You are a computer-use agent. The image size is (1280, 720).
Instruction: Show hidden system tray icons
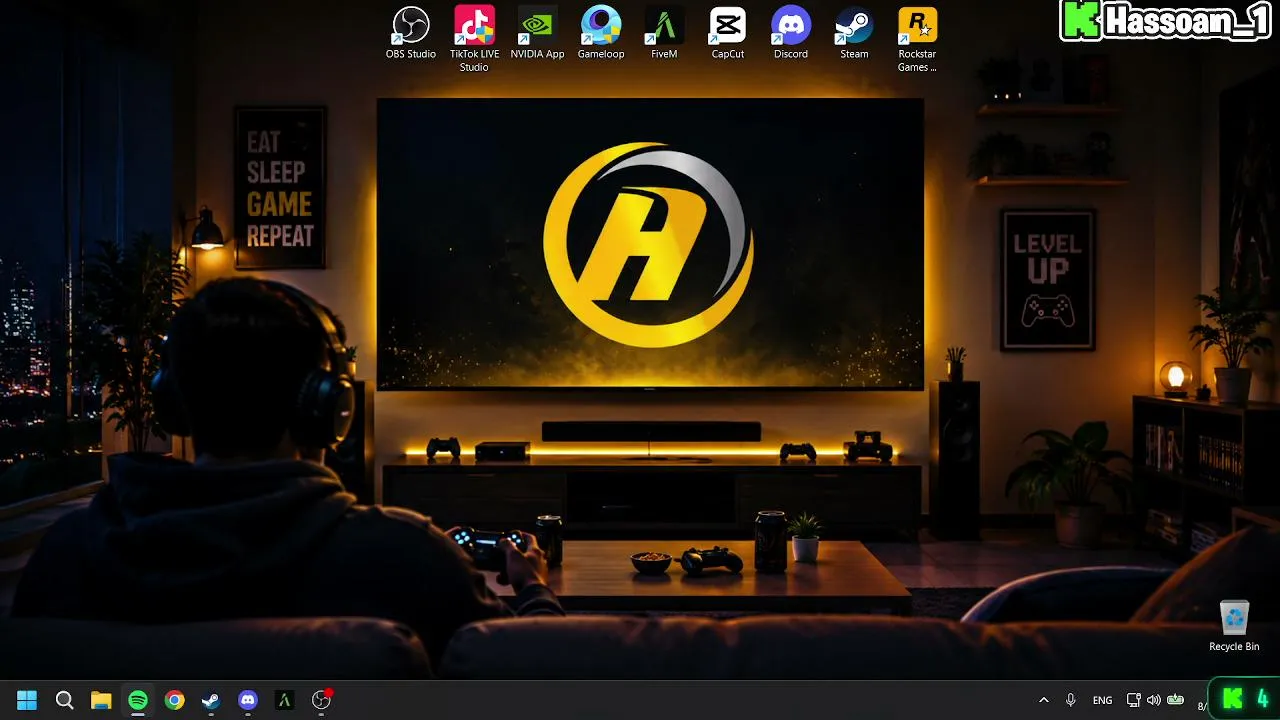point(1044,700)
